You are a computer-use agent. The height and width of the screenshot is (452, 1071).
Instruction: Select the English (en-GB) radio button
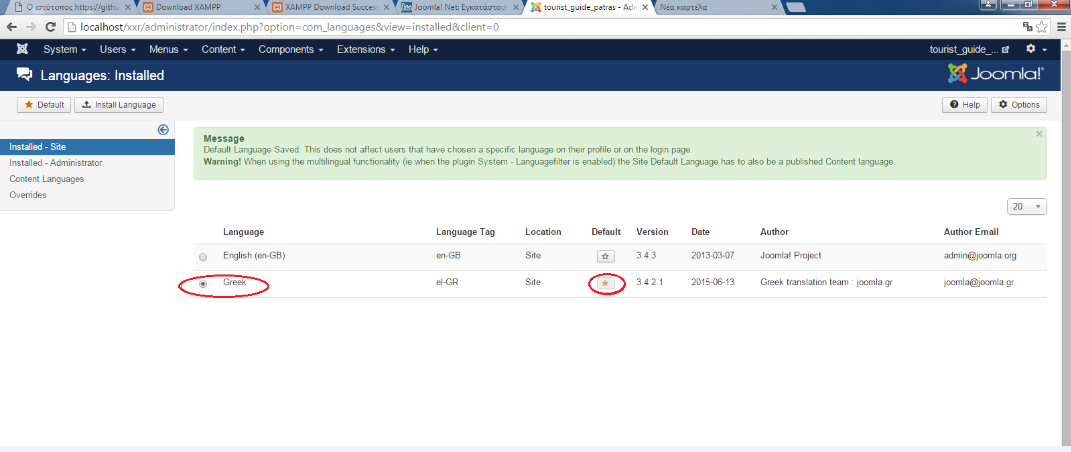pos(203,257)
